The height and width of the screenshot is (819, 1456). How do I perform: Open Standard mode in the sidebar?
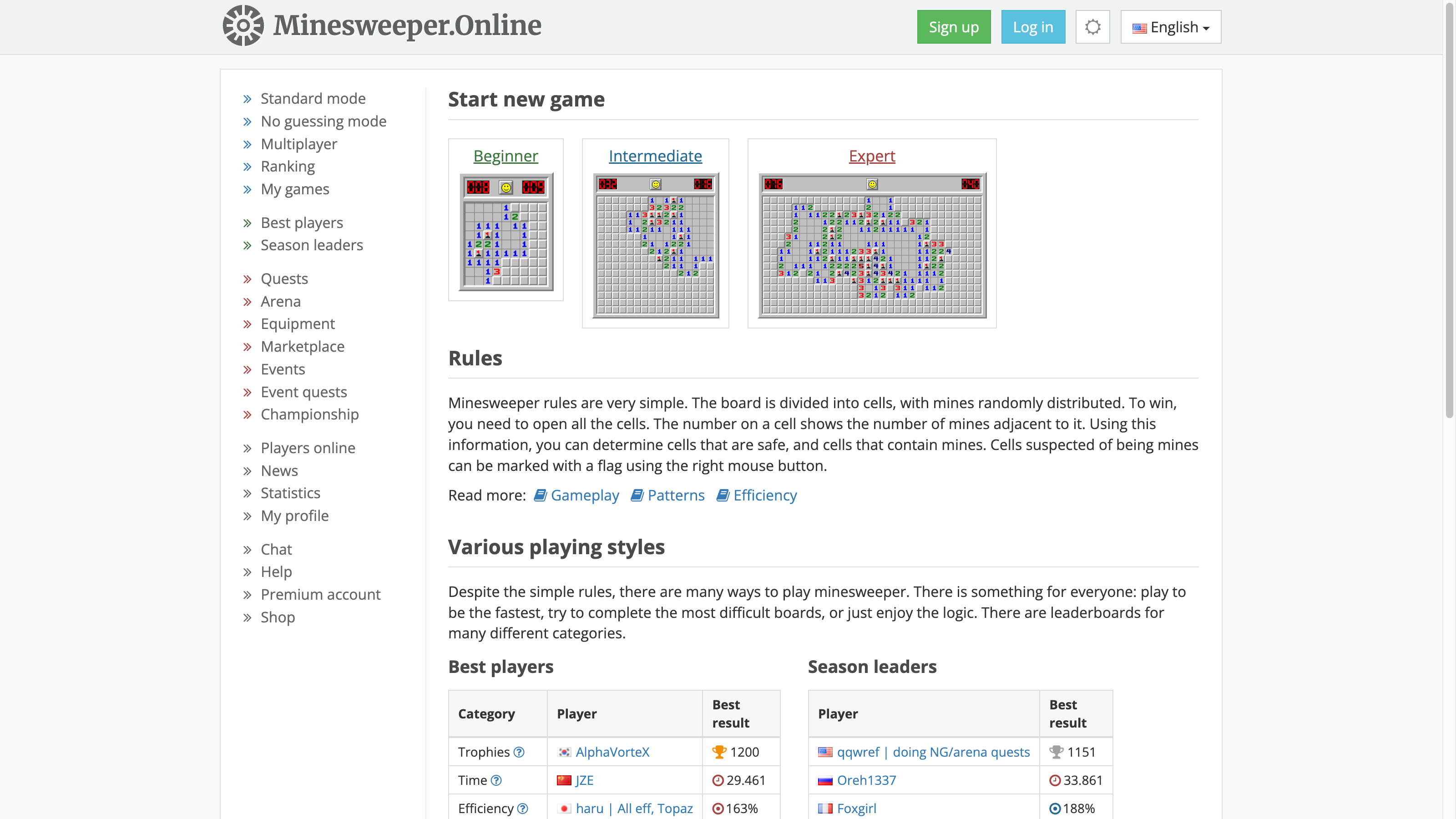(313, 98)
